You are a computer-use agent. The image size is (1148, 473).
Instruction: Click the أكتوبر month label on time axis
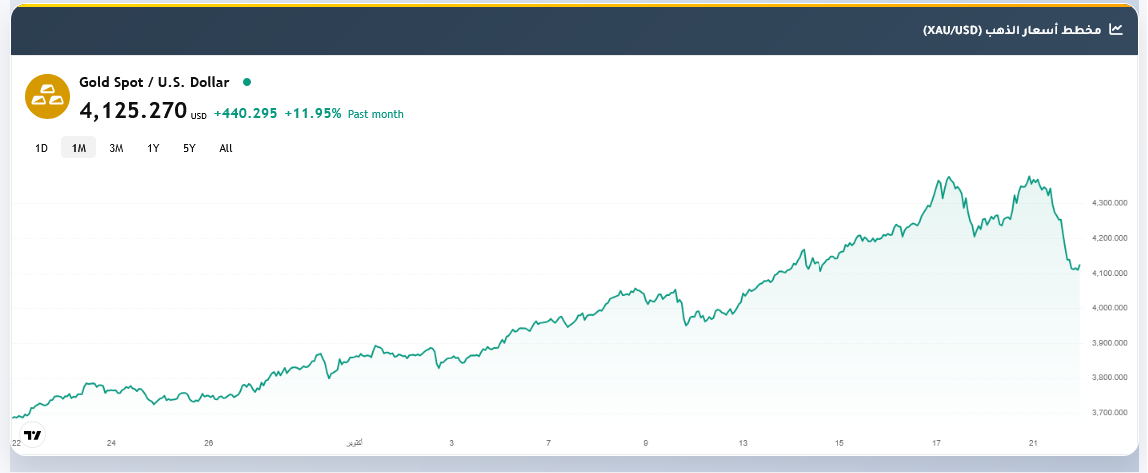click(x=353, y=443)
